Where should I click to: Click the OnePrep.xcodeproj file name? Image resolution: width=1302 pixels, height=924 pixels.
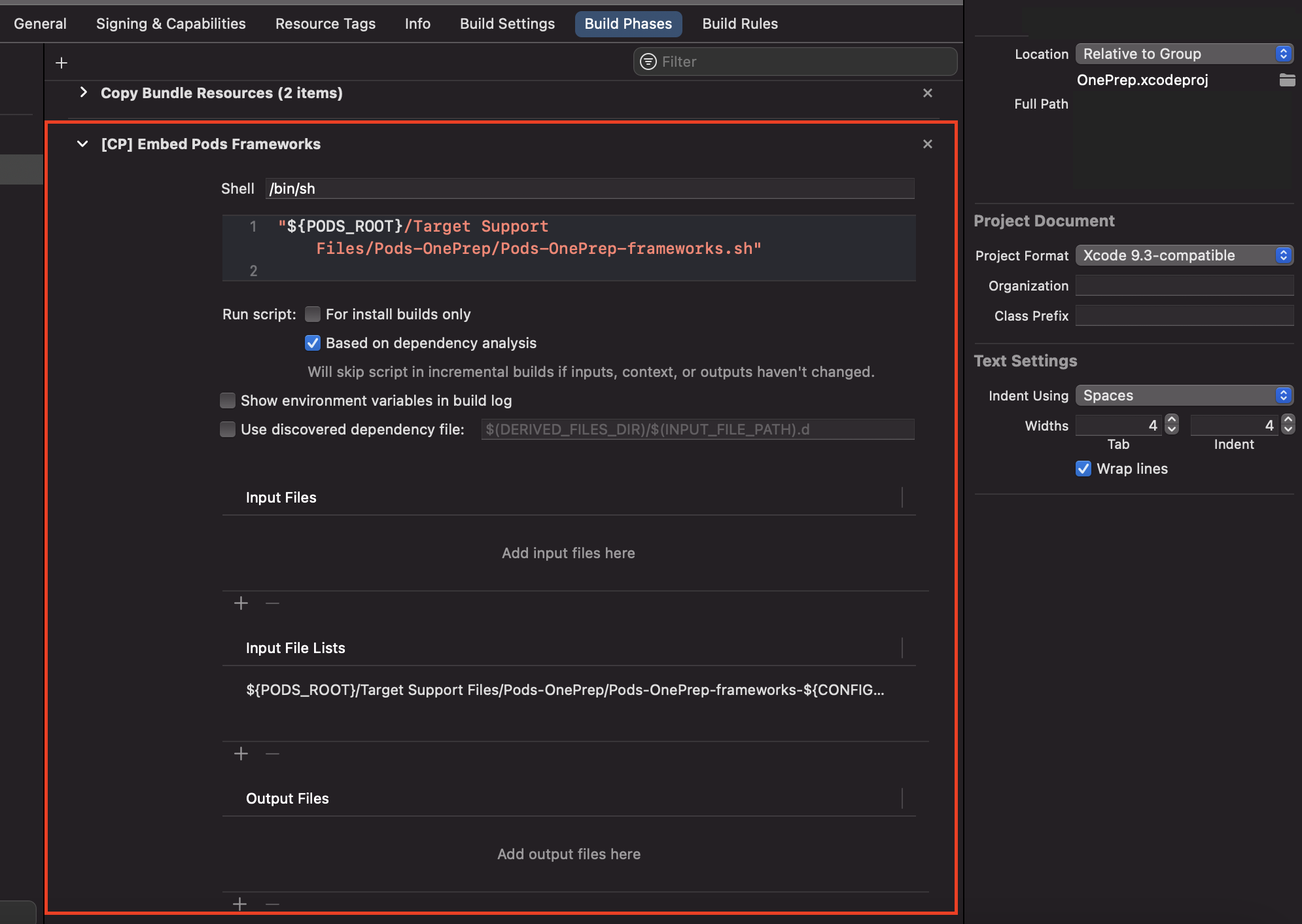1142,80
